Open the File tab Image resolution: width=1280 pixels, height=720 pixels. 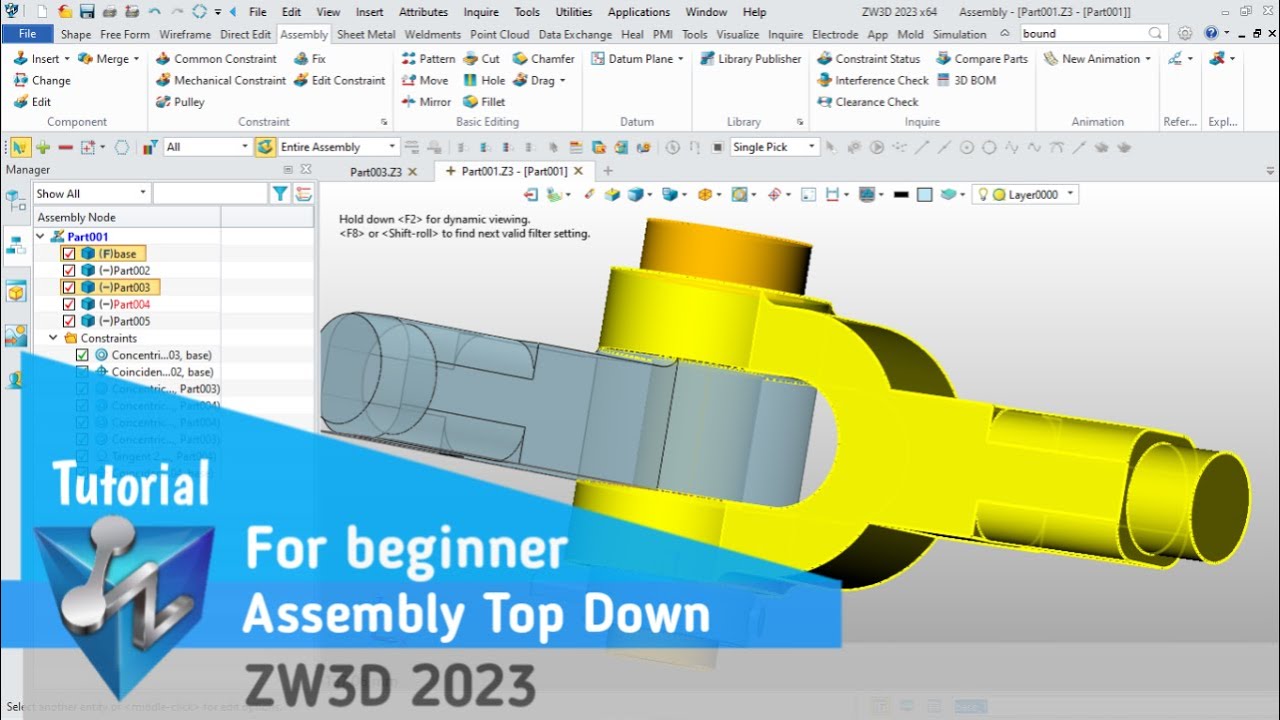tap(27, 34)
